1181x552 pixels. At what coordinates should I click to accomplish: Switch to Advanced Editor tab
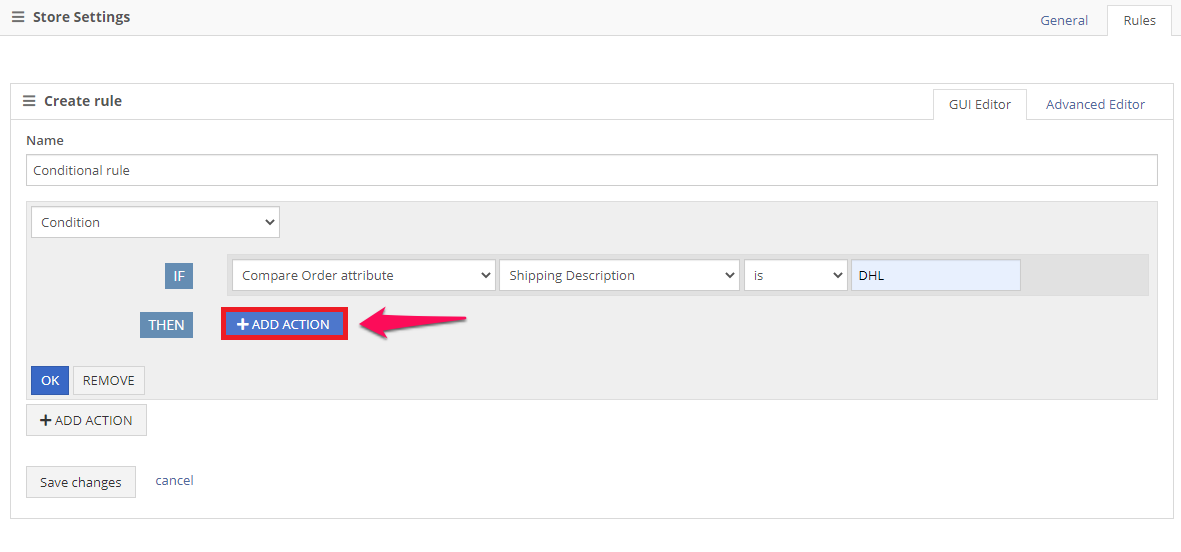1095,105
